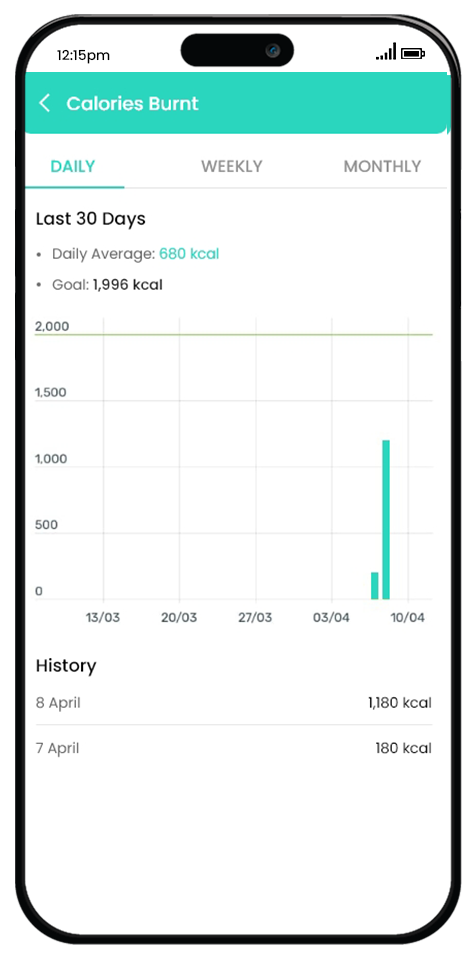Tap the Calories Burnt header title

(x=132, y=103)
